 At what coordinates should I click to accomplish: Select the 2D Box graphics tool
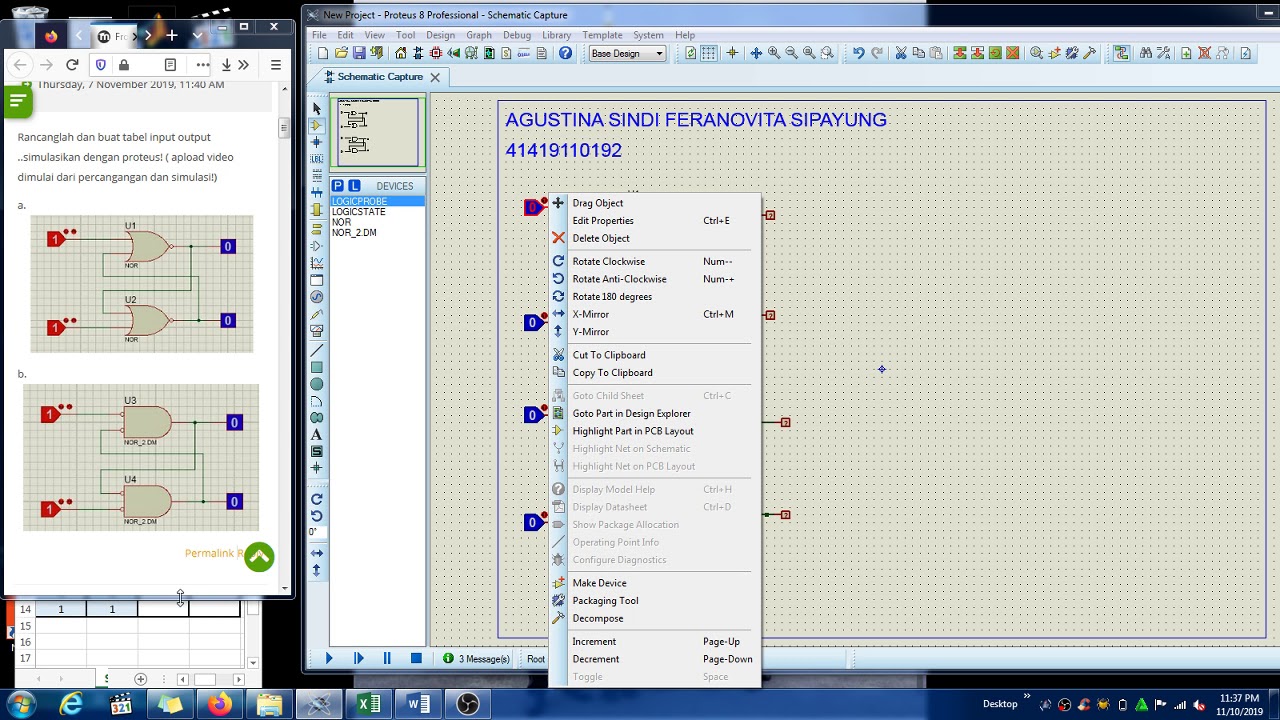[x=317, y=367]
